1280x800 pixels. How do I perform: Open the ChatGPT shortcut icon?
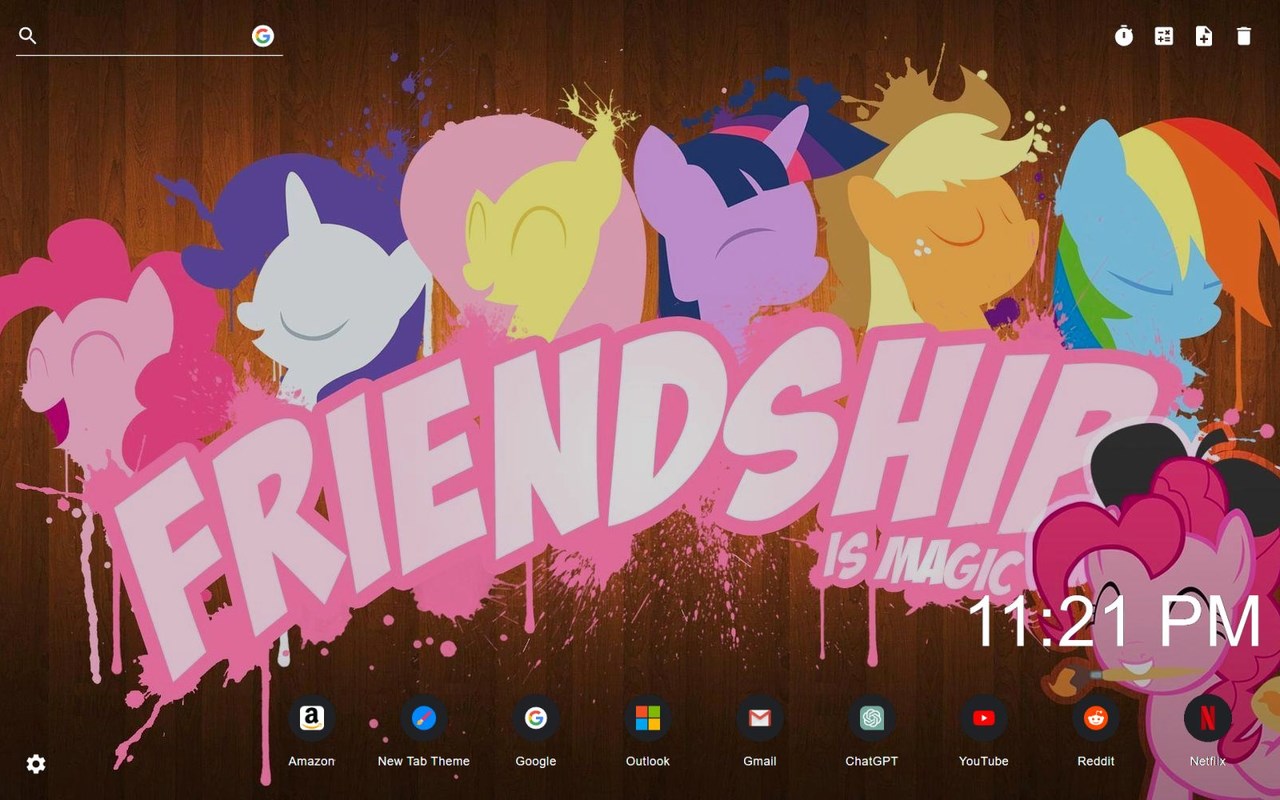click(x=872, y=718)
